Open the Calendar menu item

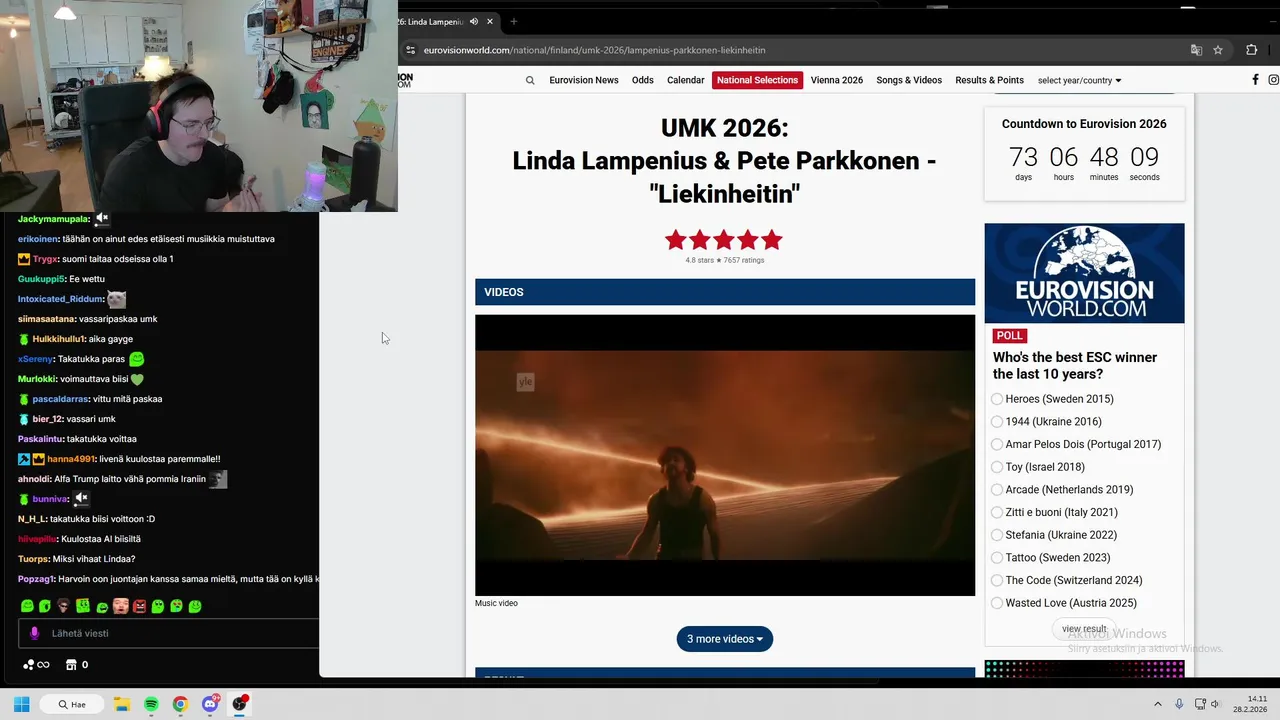686,80
